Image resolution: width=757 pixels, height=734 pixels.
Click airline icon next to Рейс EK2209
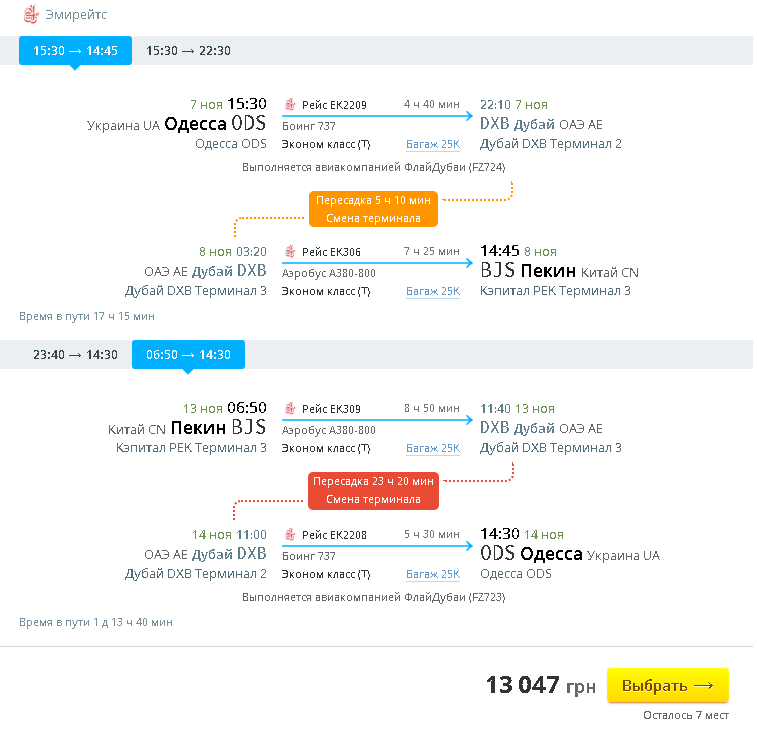point(290,105)
